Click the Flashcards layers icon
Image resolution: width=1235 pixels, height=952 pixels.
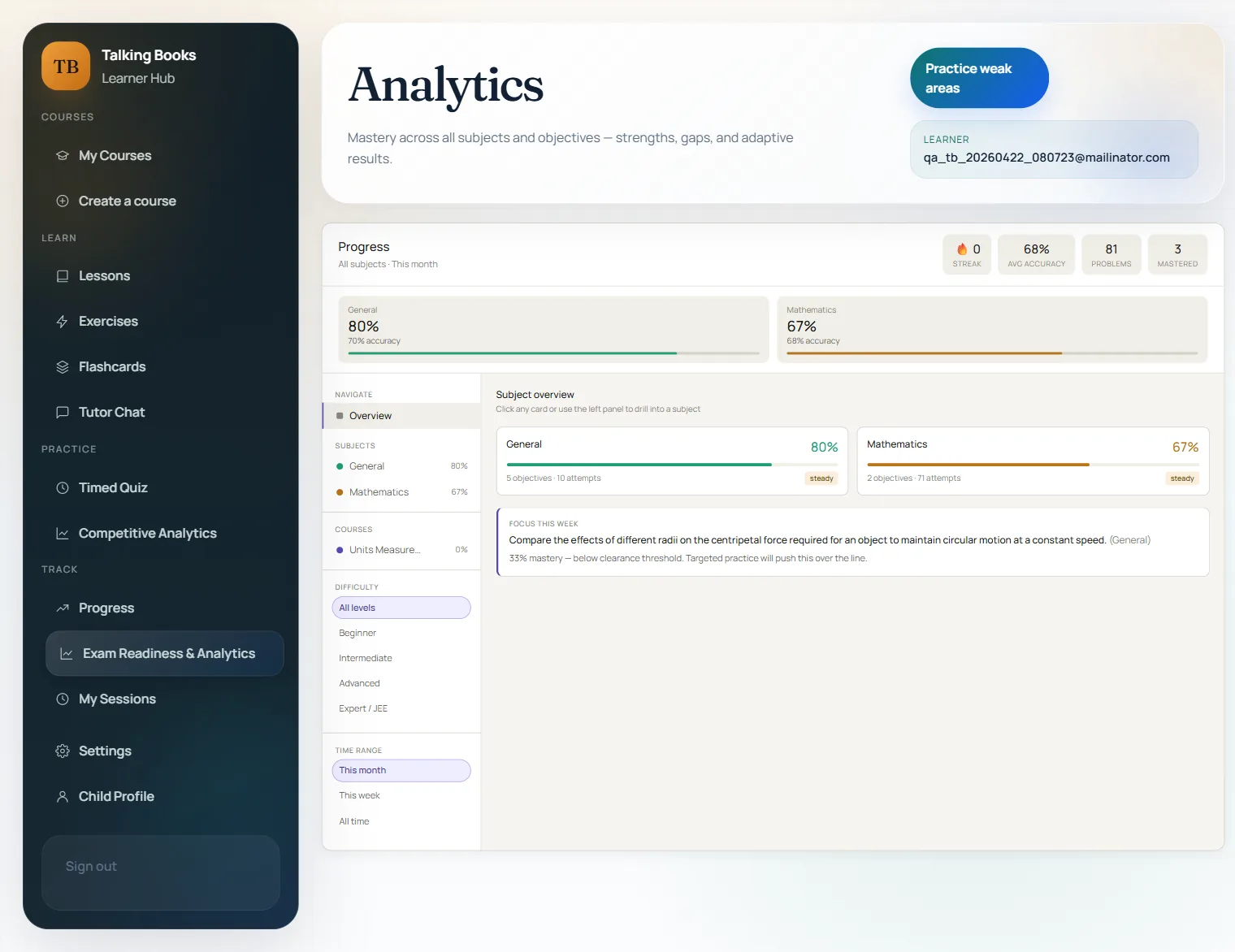(x=63, y=367)
